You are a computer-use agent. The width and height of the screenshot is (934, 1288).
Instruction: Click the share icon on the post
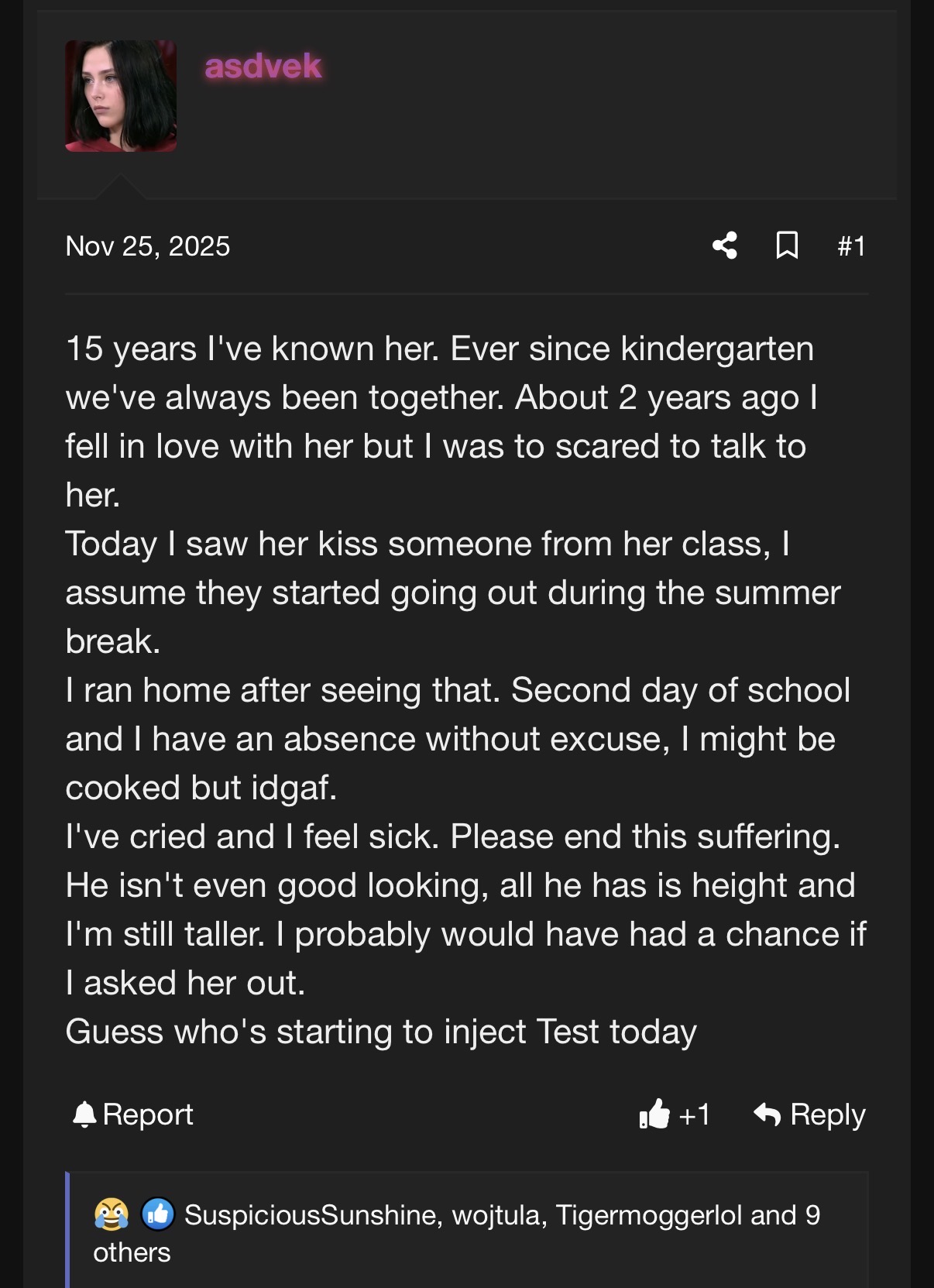coord(725,246)
